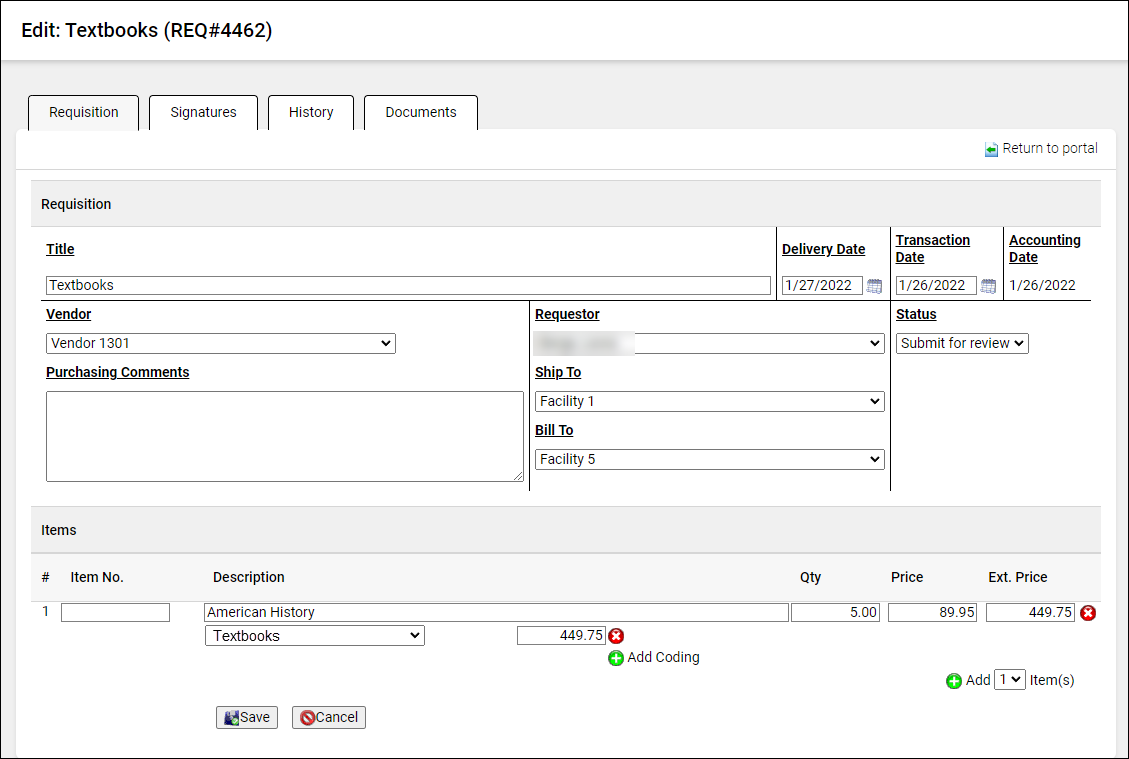Open the item quantity dropdown next to Add
This screenshot has height=759, width=1129.
tap(1010, 679)
